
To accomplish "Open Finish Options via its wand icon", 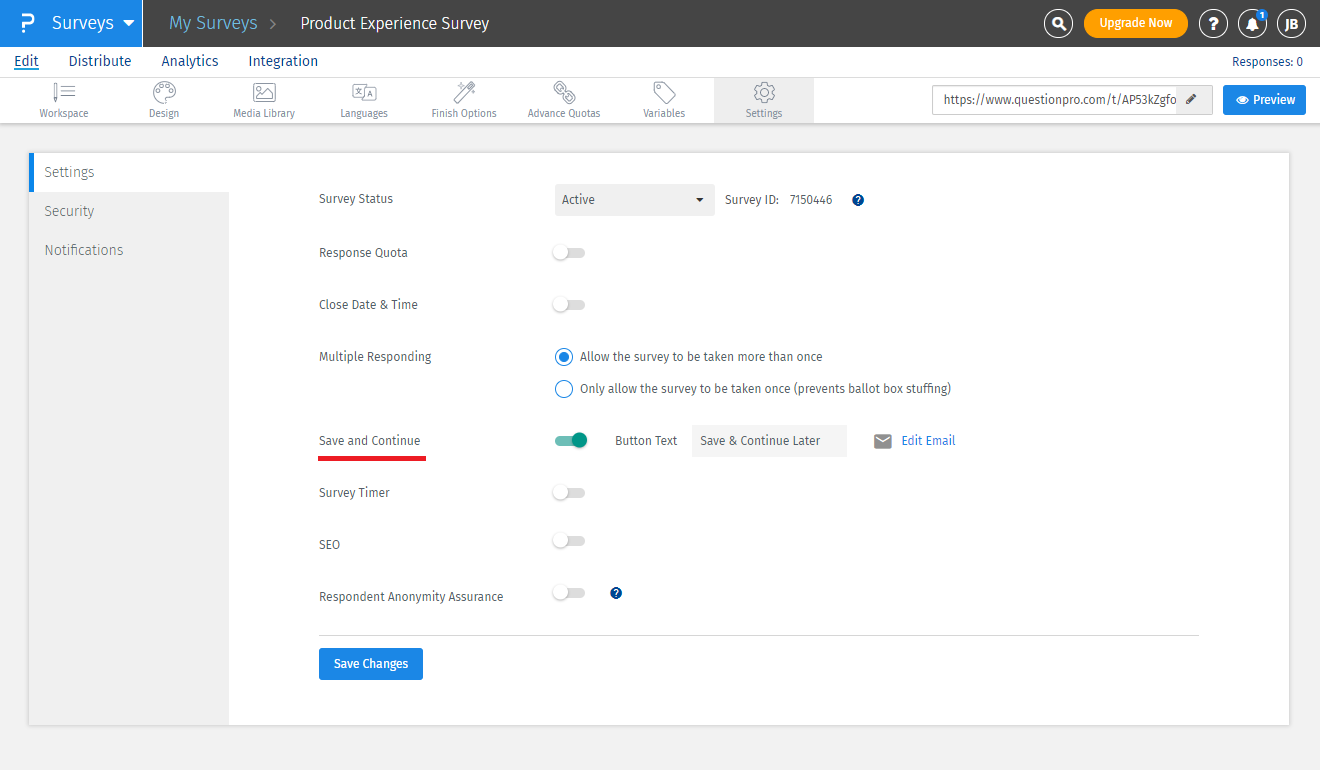I will pos(463,92).
